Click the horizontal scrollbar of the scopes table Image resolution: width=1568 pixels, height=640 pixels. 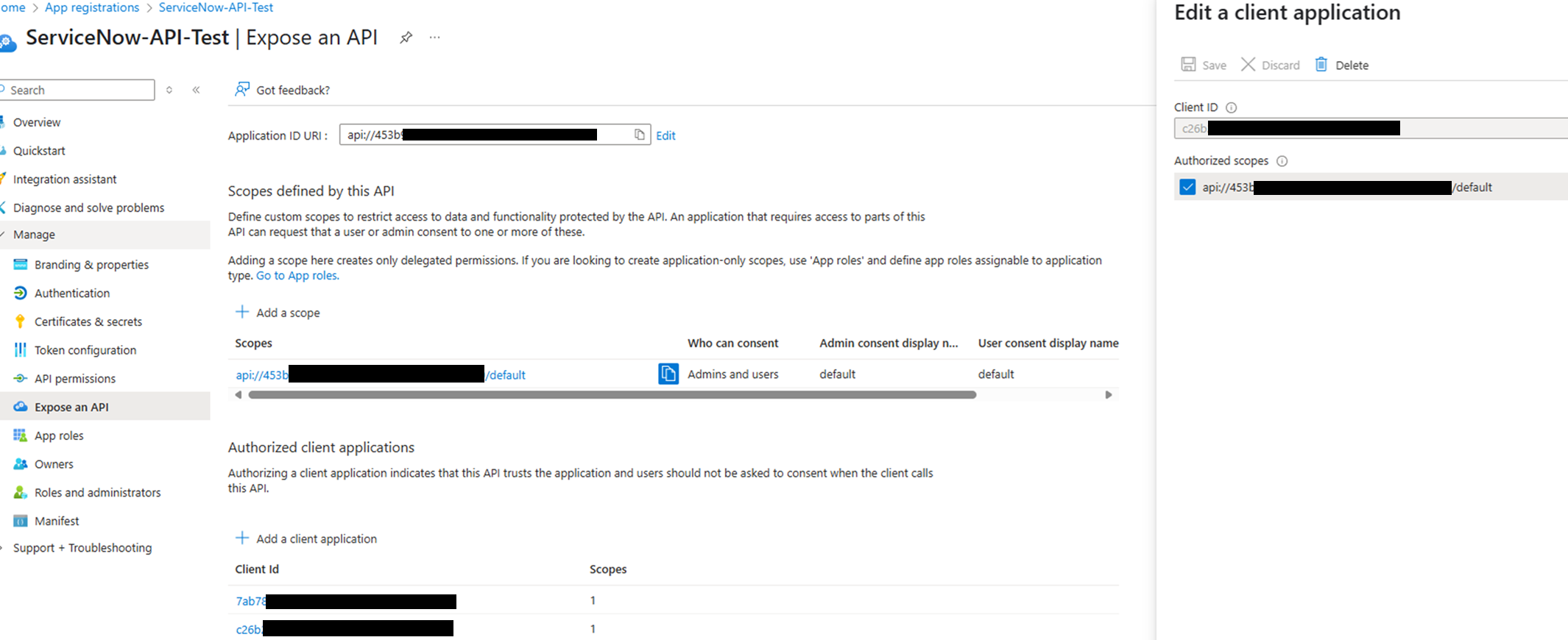tap(612, 395)
